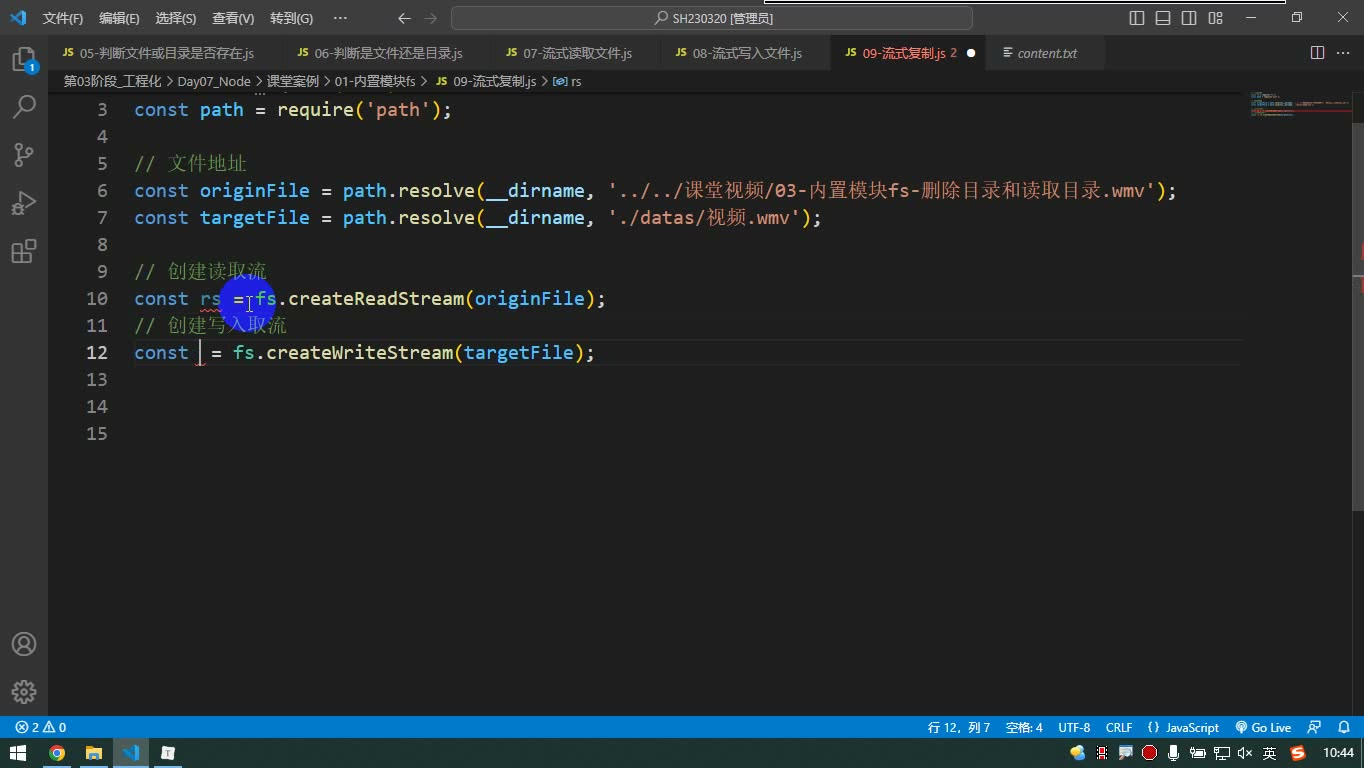Show problems via errors and warnings counter

[x=41, y=727]
